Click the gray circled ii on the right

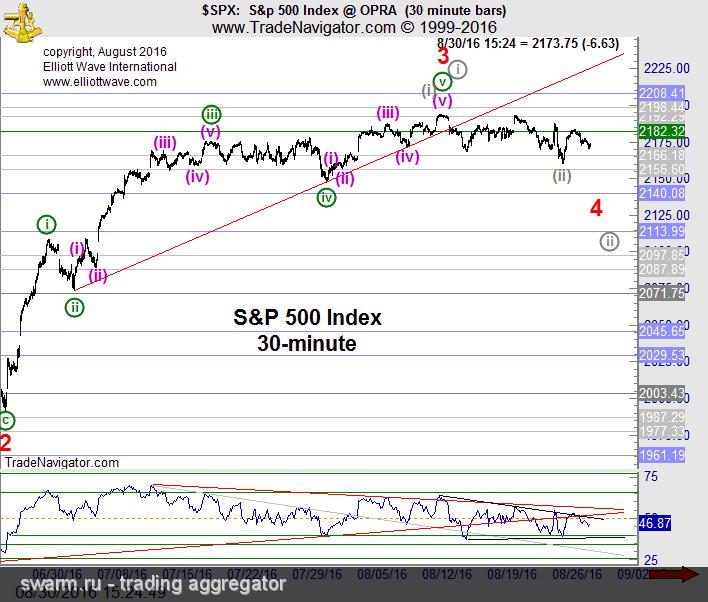tap(608, 241)
